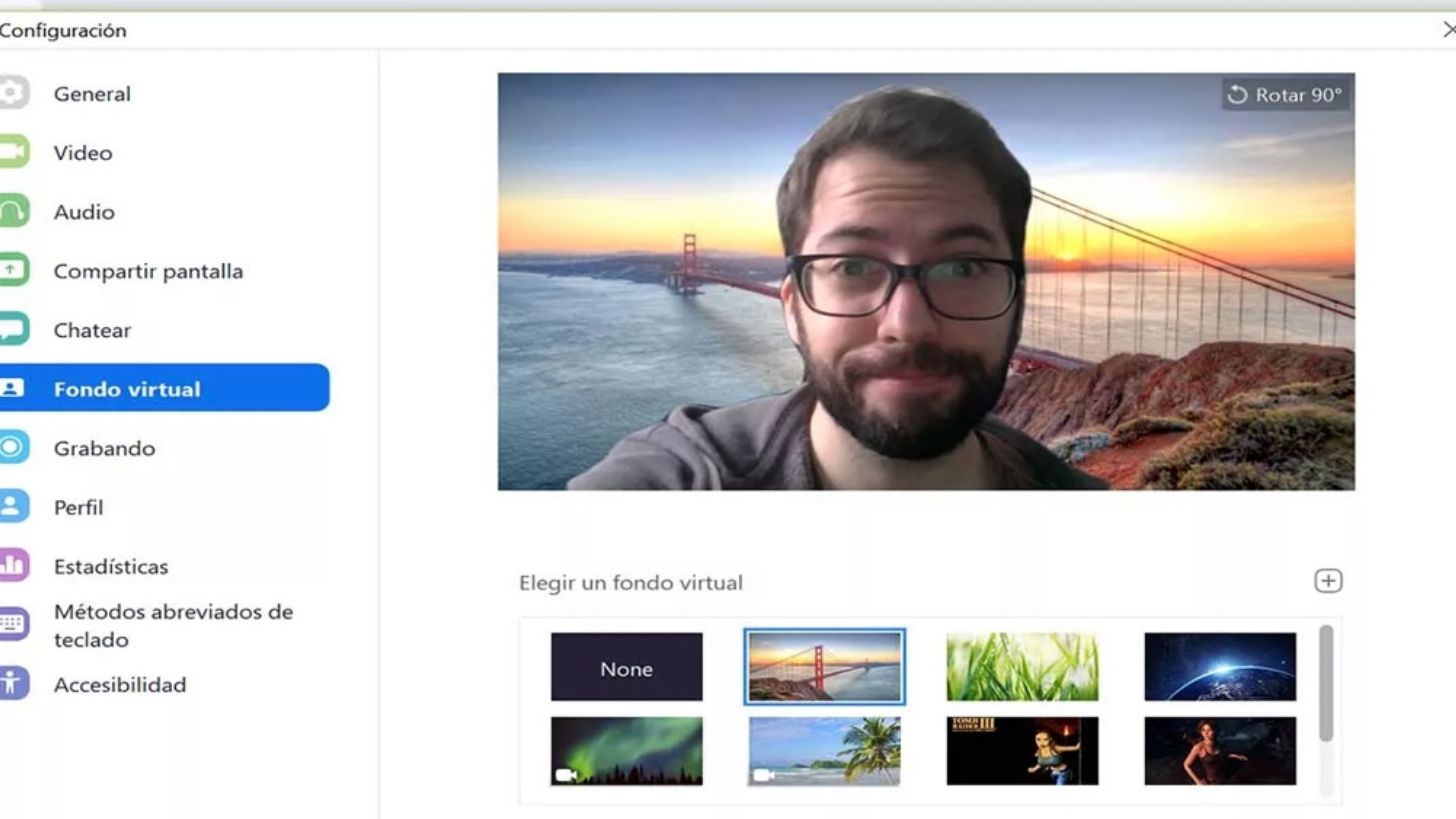Pick the green grass background thumbnail
Screen dimensions: 1456x819
point(1022,667)
